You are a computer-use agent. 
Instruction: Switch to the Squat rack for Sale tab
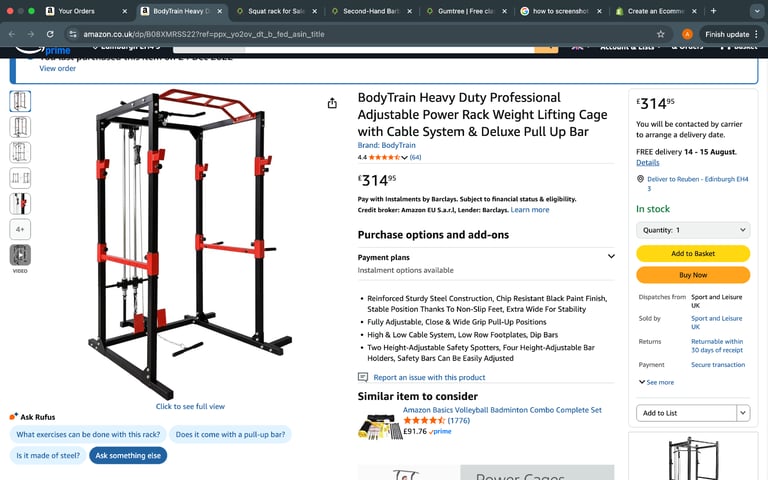tap(276, 11)
